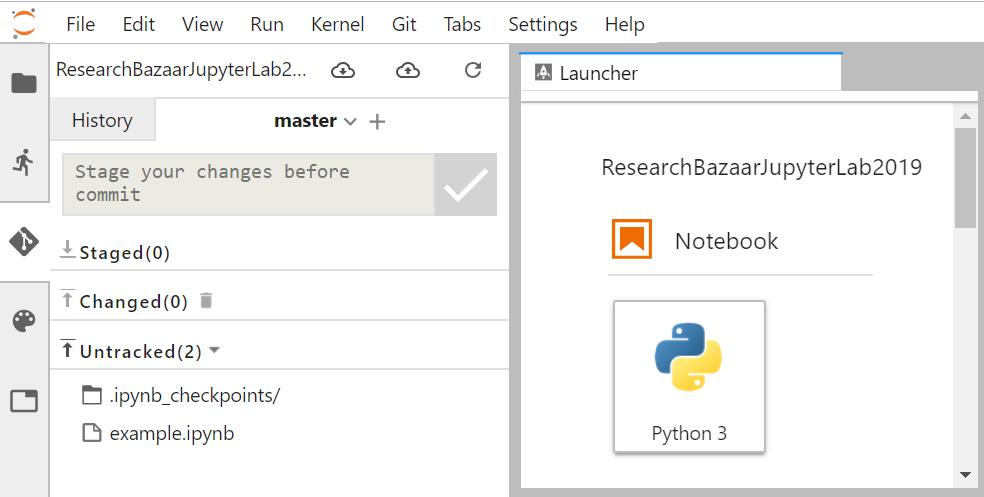Refresh the Git repository status
Viewport: 984px width, 497px height.
473,70
